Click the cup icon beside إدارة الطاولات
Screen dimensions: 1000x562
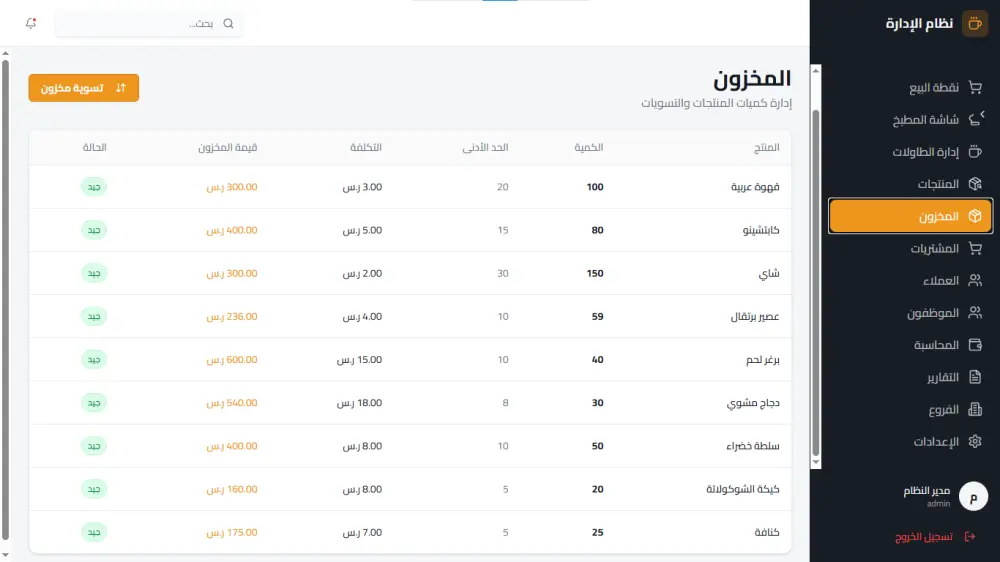pyautogui.click(x=974, y=152)
